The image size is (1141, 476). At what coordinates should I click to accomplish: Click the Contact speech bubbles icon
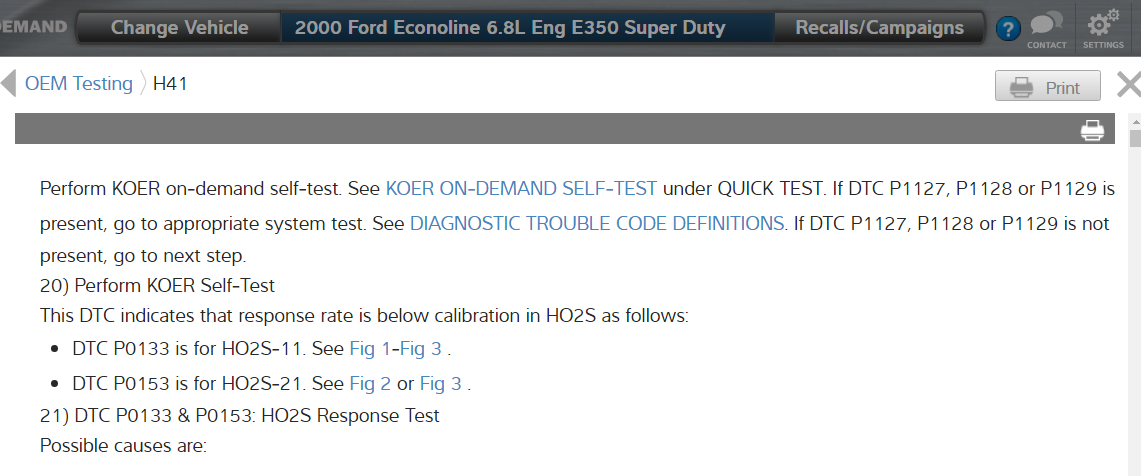tap(1046, 27)
